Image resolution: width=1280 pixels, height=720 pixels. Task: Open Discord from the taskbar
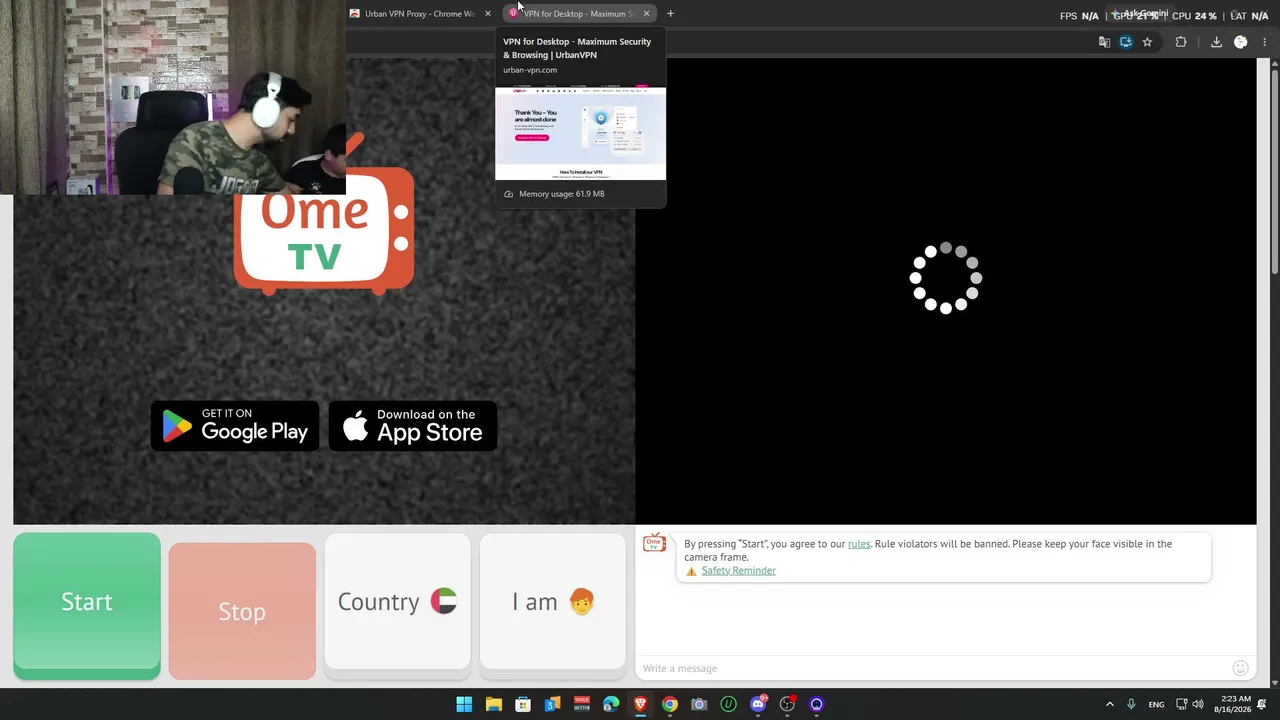[x=758, y=704]
